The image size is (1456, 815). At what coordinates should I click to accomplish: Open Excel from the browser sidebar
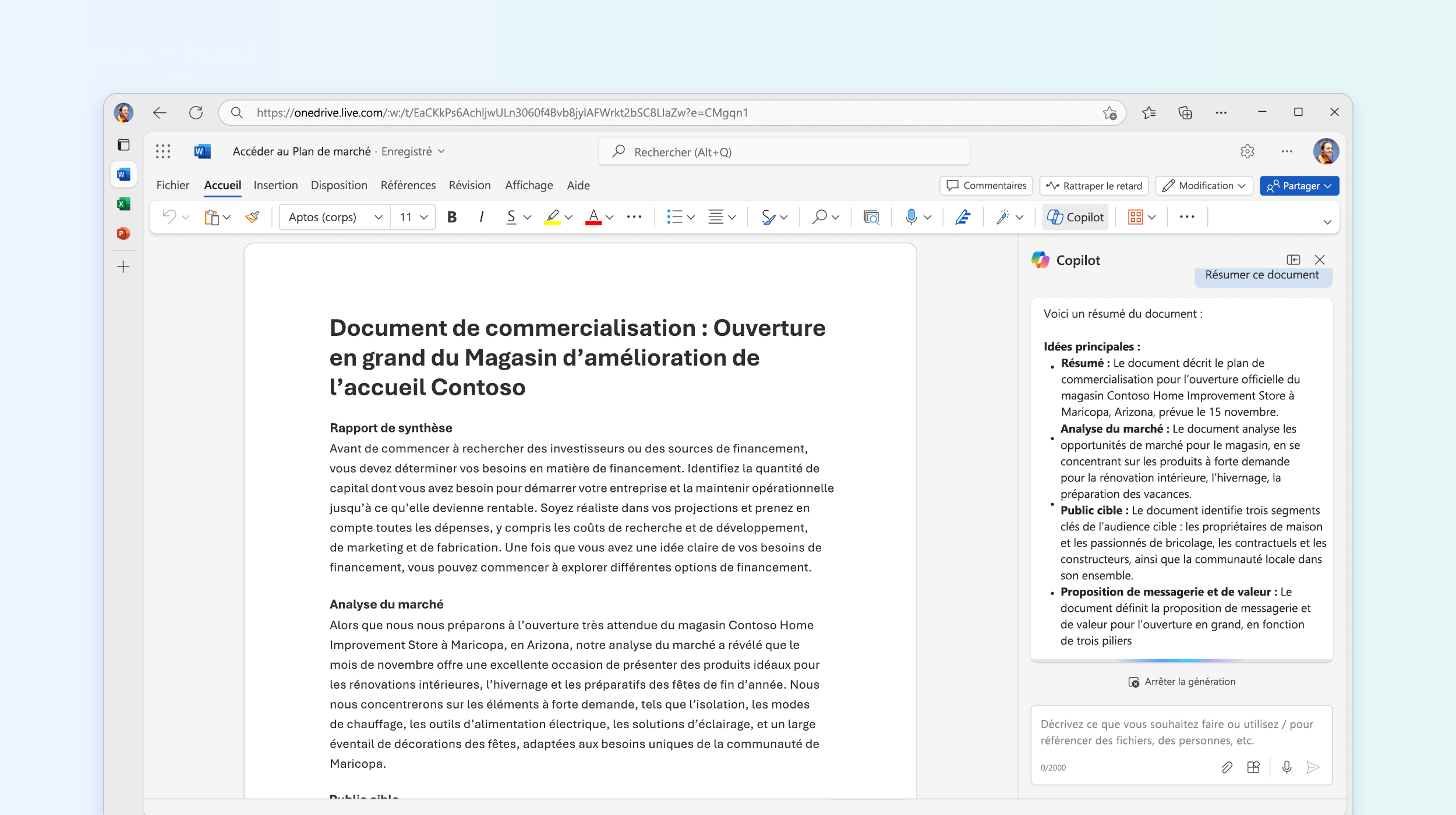(x=123, y=204)
